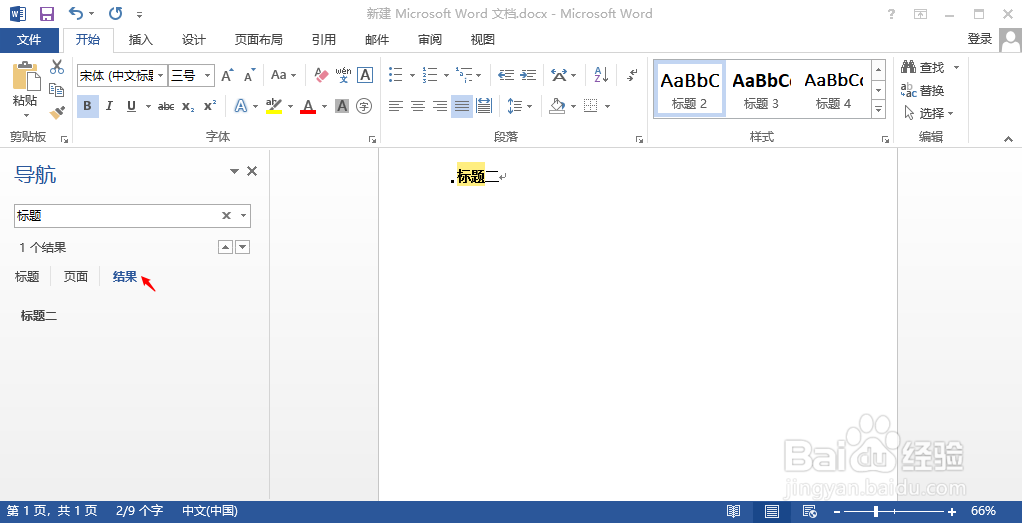This screenshot has width=1022, height=523.
Task: Open the navigation search options dropdown
Action: 243,216
